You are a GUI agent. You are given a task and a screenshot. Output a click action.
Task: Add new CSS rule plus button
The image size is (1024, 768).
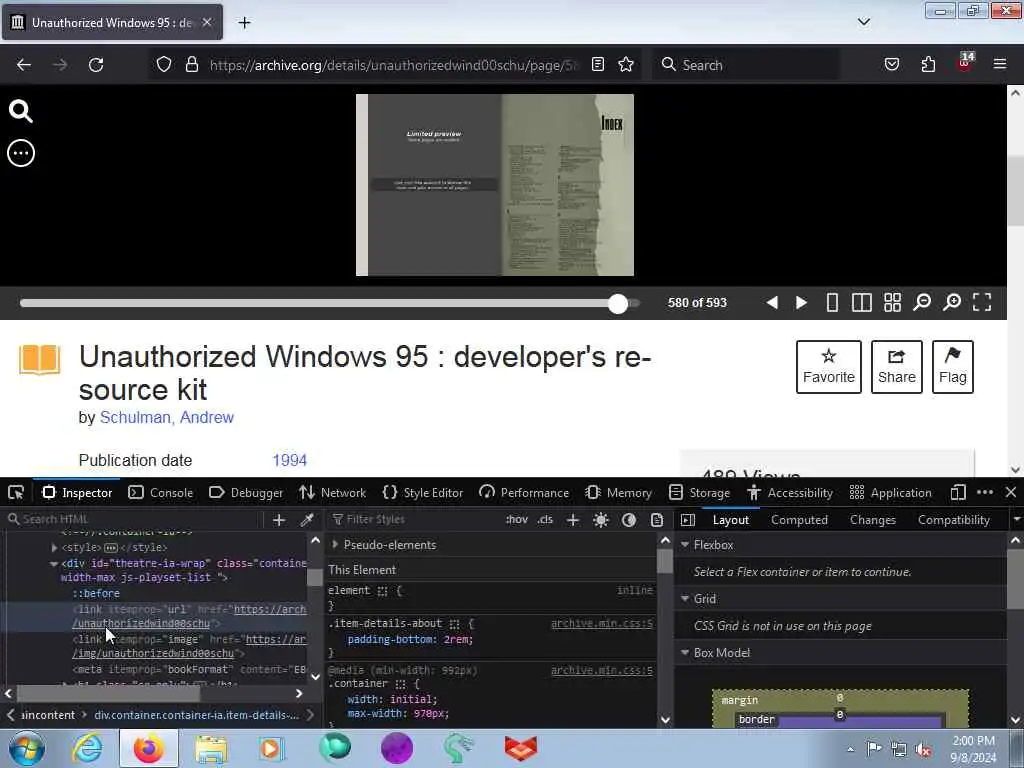(x=573, y=520)
